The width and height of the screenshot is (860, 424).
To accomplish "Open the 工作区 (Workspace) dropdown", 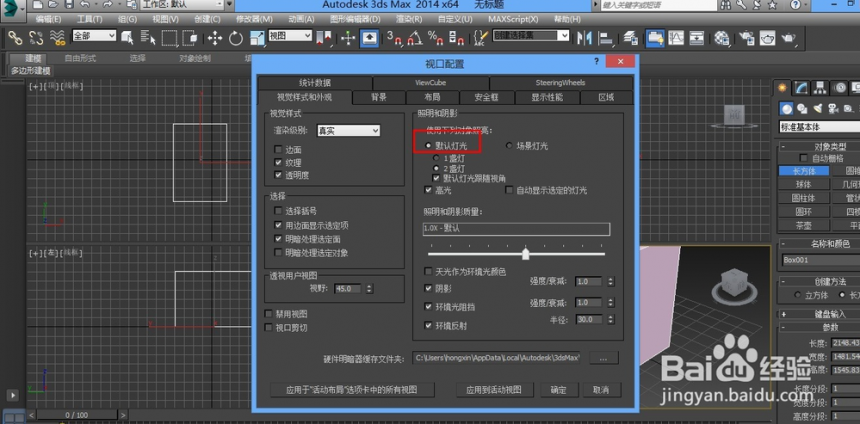I will point(182,4).
